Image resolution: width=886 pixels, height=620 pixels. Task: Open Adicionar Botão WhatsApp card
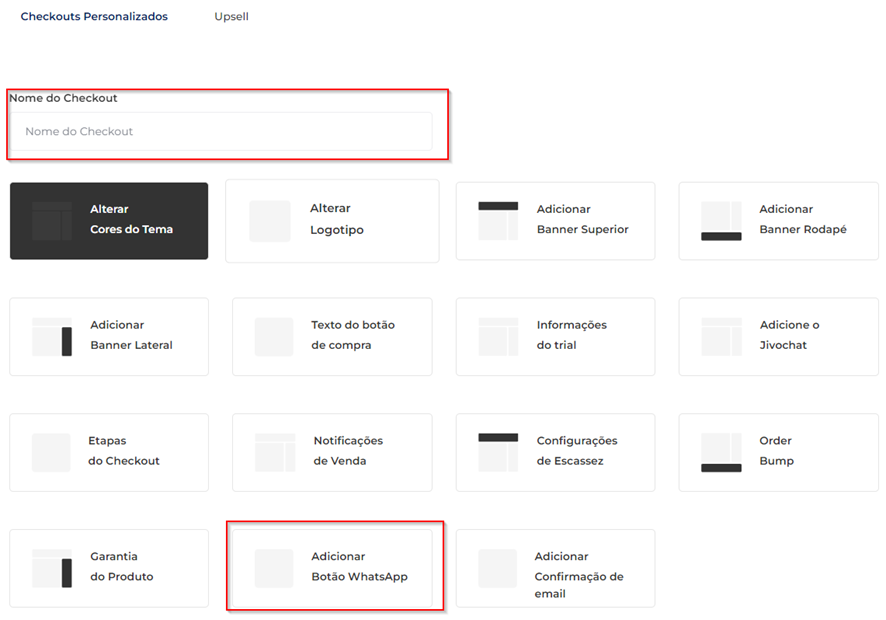coord(332,569)
